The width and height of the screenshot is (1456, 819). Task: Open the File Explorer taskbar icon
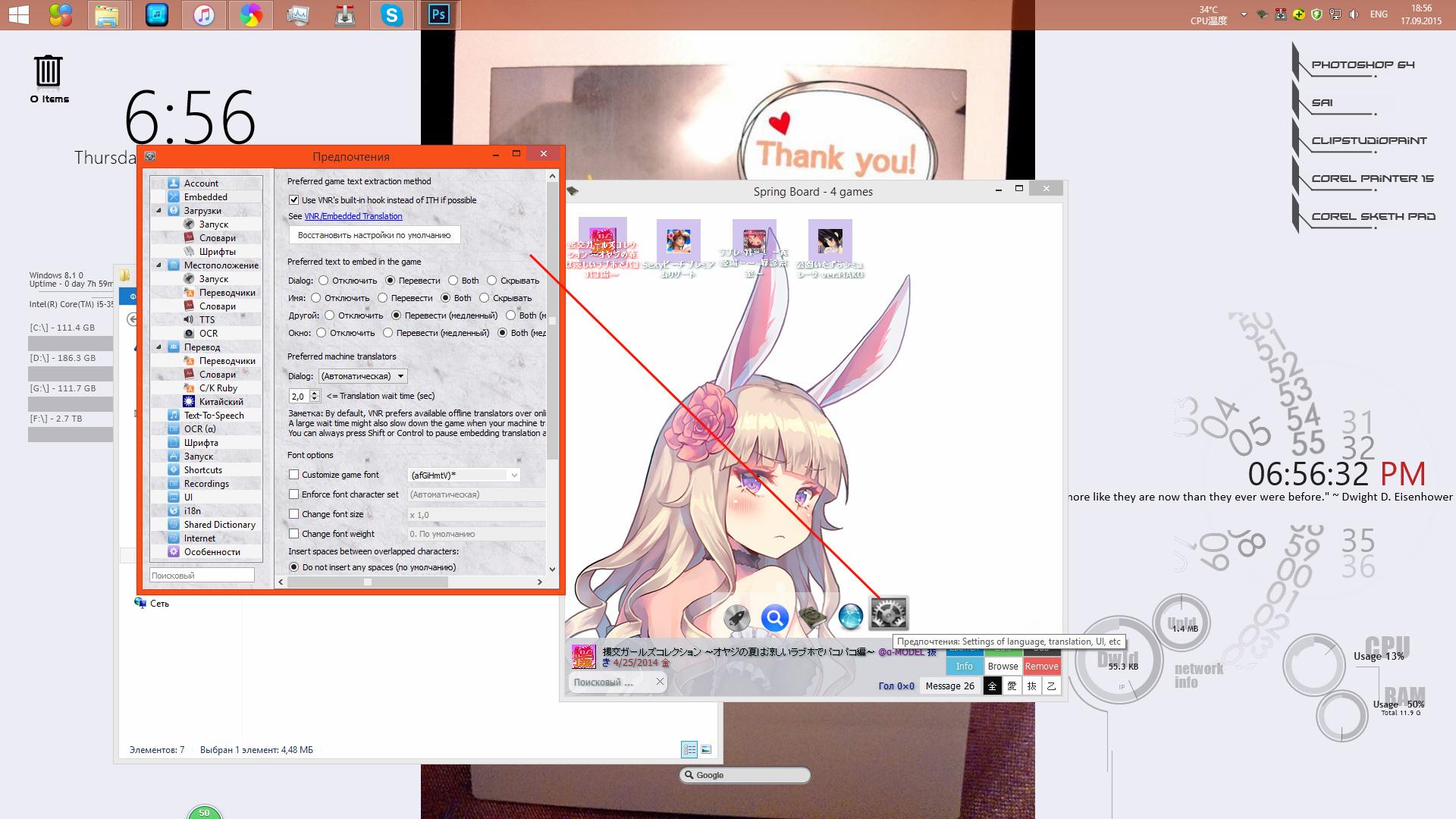coord(107,15)
